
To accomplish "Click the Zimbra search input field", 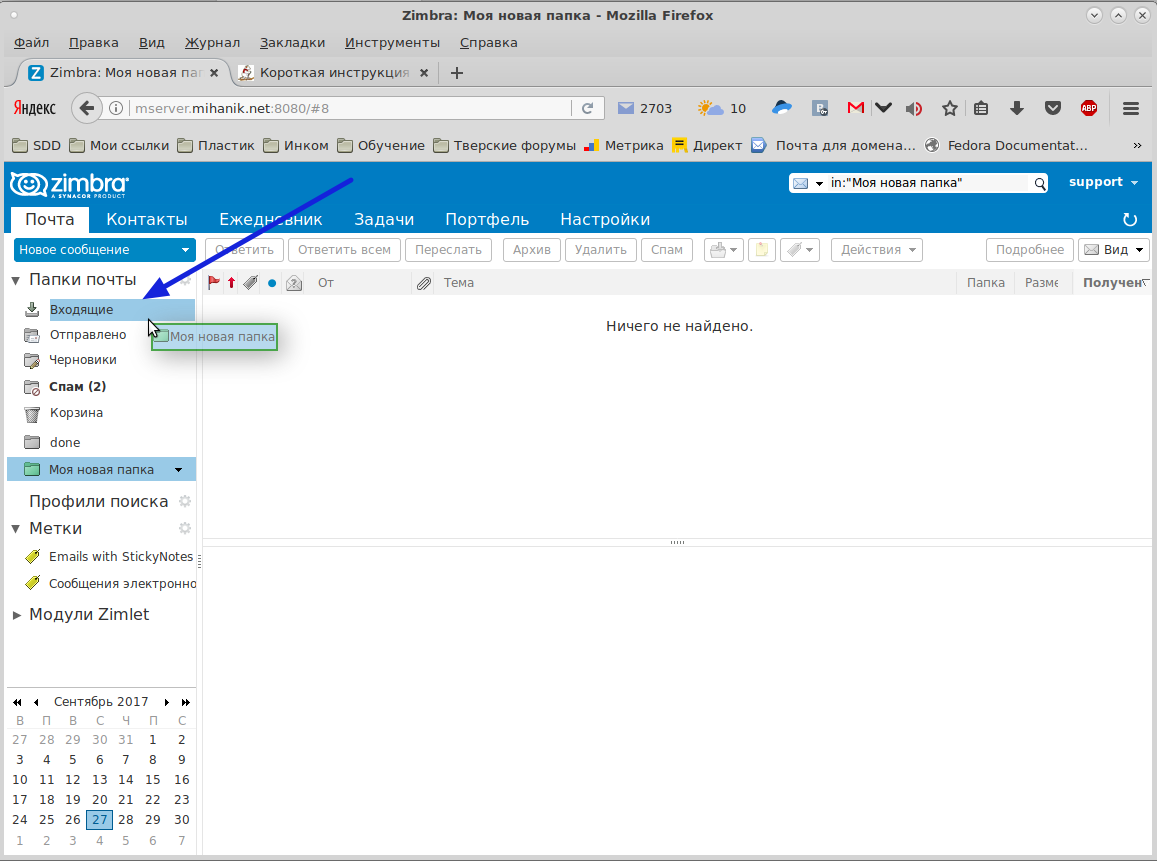I will click(928, 183).
